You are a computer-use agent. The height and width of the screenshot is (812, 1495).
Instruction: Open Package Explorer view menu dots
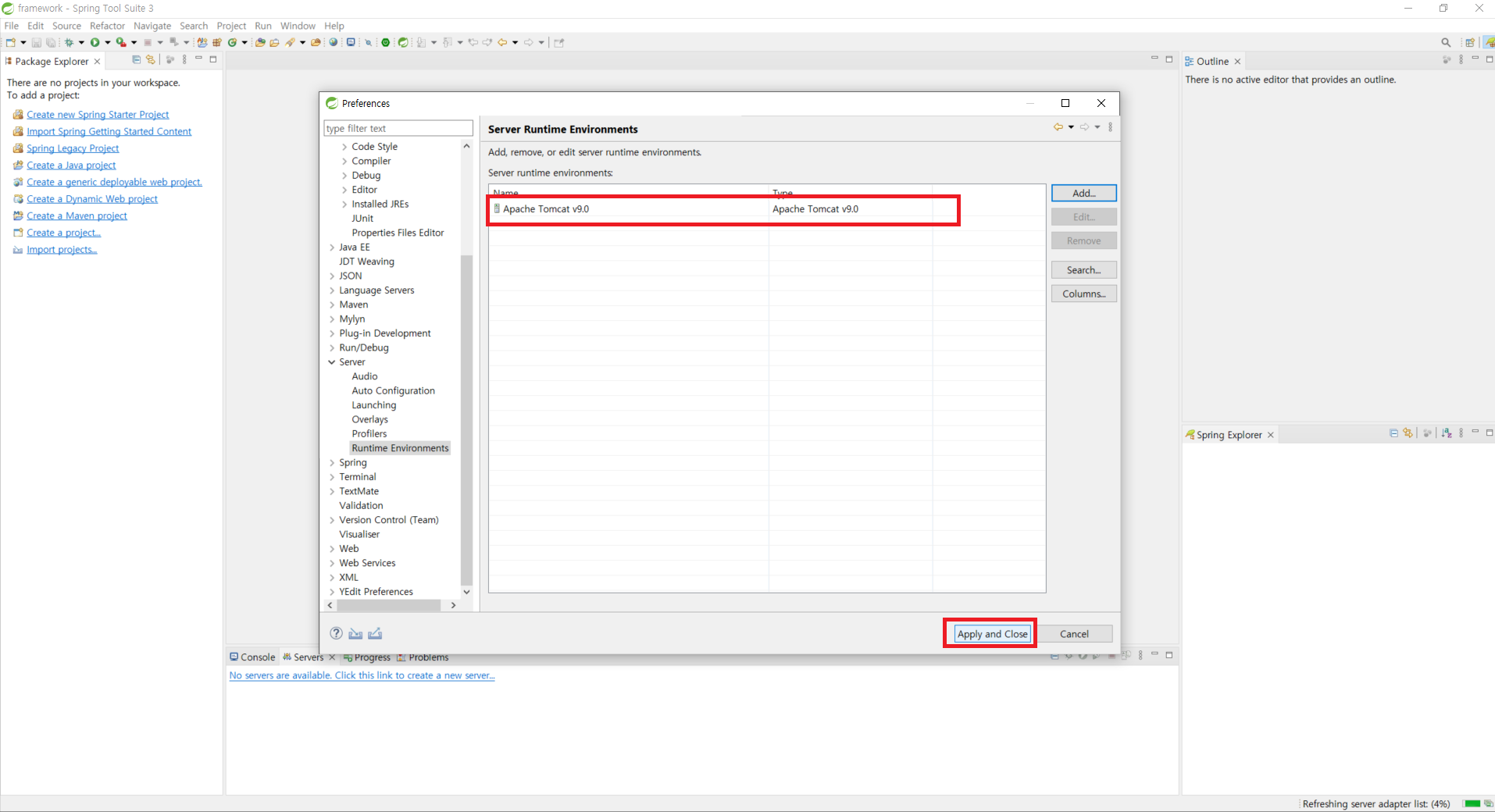[x=184, y=59]
